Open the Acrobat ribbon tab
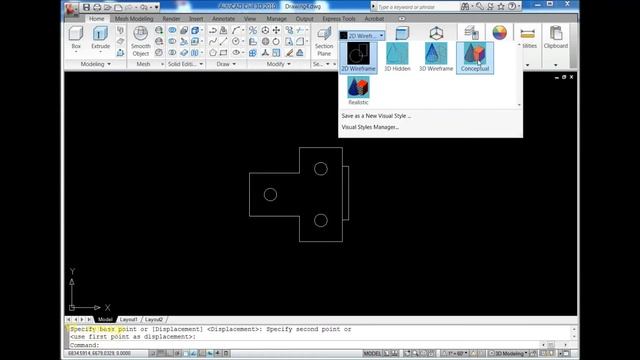This screenshot has height=360, width=640. click(x=374, y=19)
